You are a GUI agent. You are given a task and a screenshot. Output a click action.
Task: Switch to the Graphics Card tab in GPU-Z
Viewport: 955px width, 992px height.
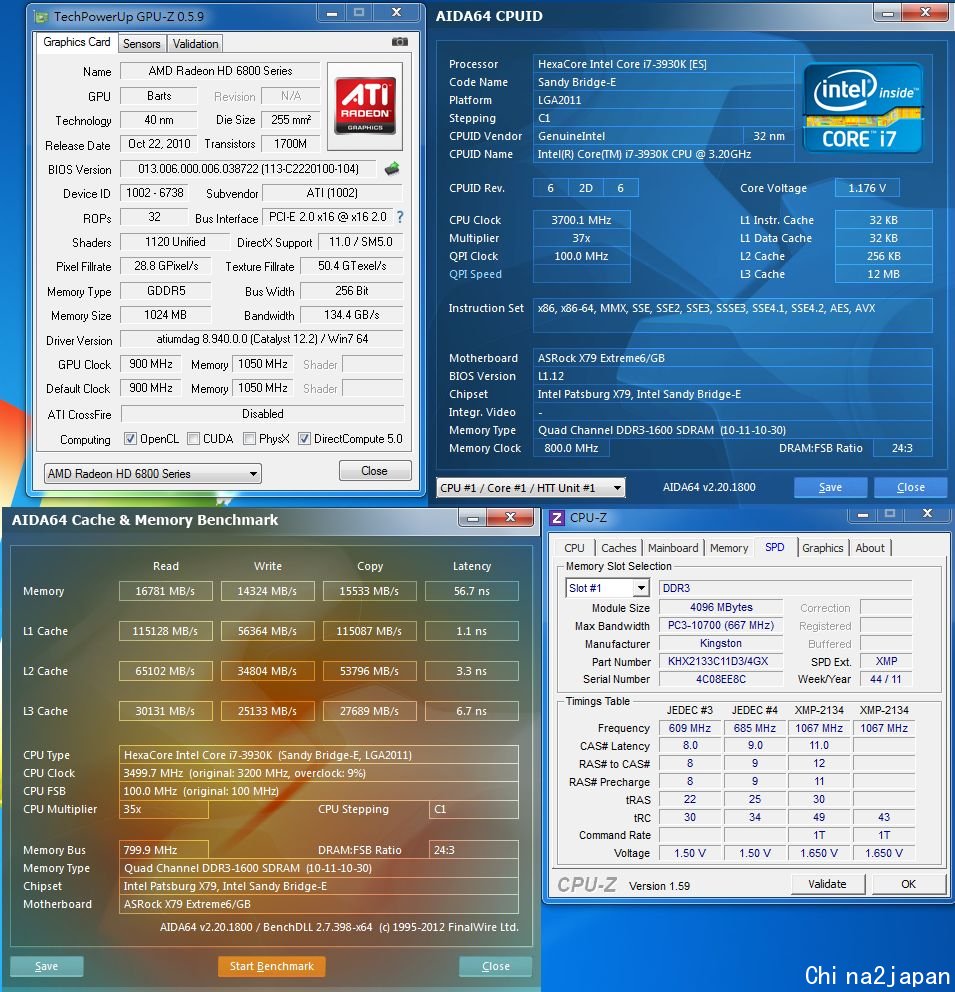(77, 42)
